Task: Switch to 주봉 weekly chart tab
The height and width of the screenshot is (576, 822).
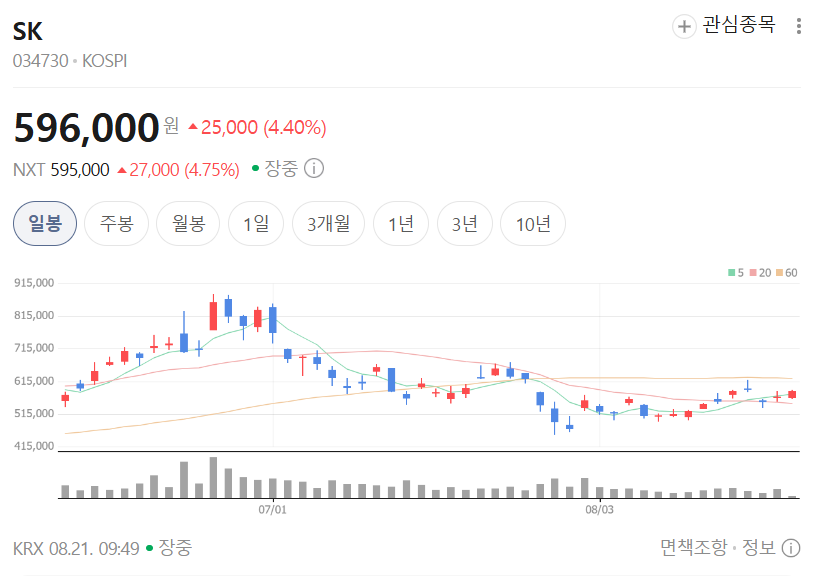Action: tap(116, 224)
